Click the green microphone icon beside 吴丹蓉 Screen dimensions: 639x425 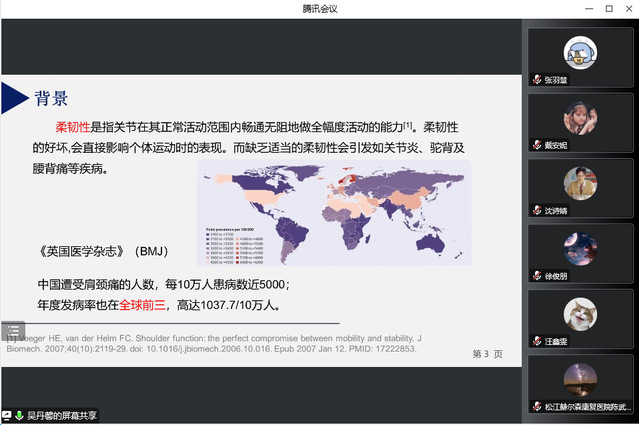(19, 415)
